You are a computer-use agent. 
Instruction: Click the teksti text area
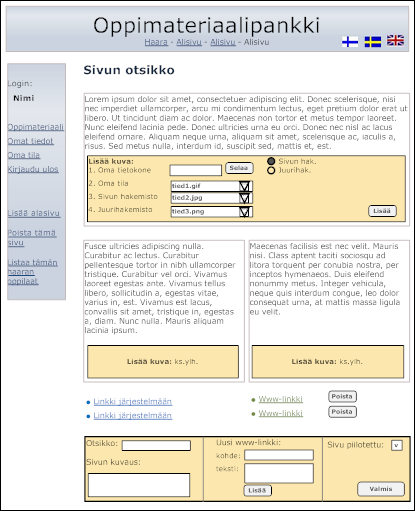point(279,473)
